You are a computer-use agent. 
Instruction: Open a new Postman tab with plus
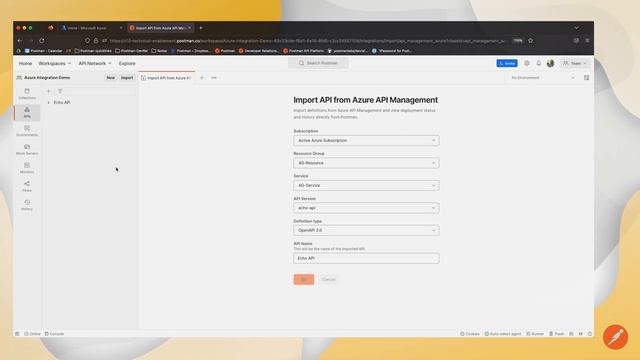[x=202, y=78]
